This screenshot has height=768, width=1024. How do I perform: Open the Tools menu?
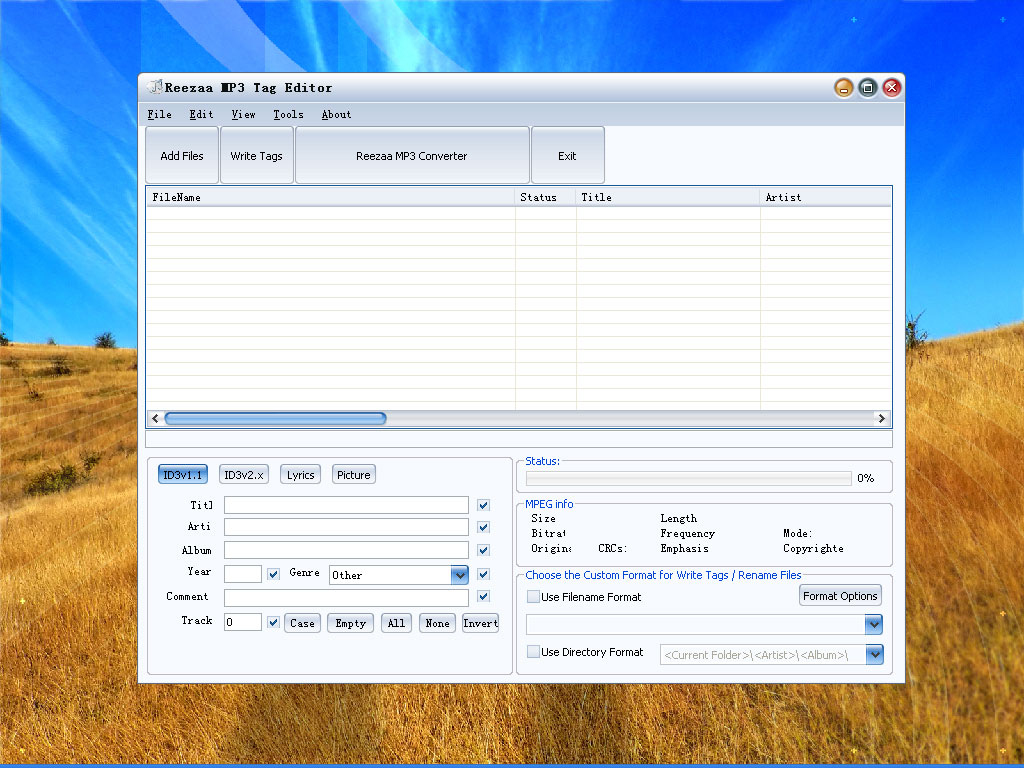tap(288, 114)
